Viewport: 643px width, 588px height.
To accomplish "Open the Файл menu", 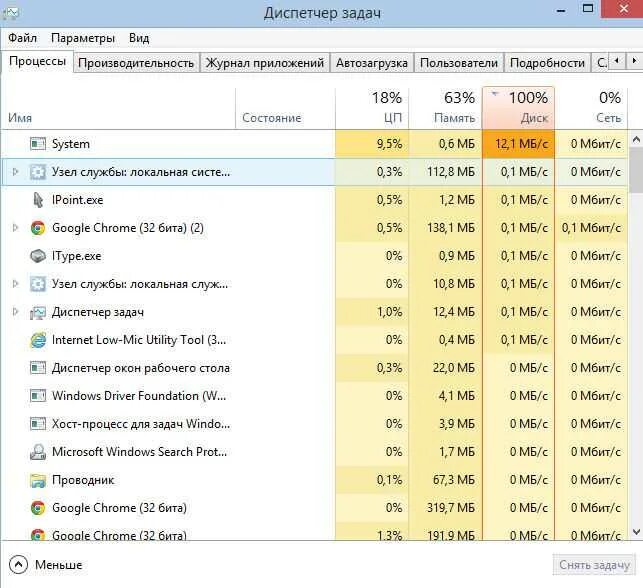I will 23,38.
